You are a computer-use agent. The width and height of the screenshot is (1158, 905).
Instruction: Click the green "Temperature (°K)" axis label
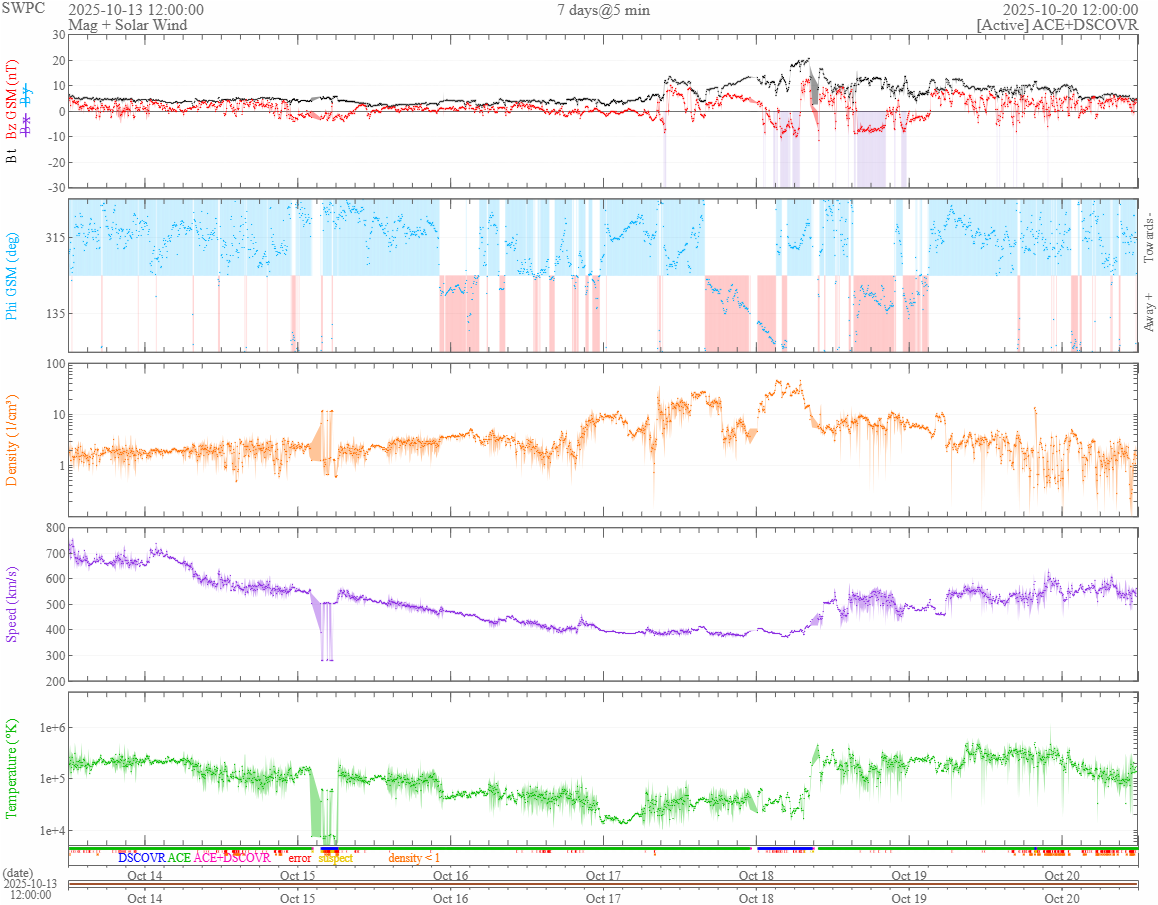(x=11, y=768)
